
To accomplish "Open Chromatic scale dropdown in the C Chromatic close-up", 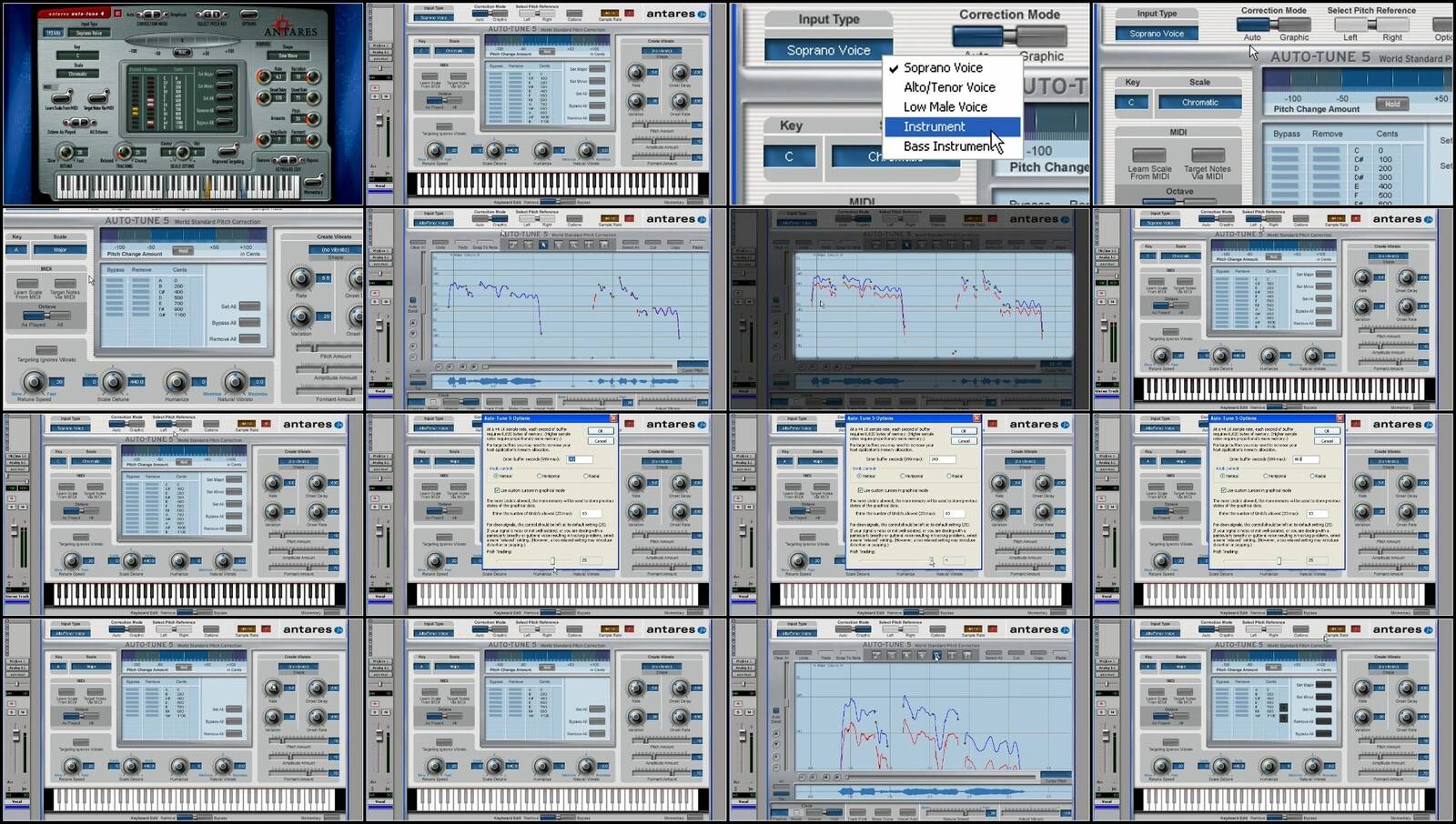I will click(1199, 102).
